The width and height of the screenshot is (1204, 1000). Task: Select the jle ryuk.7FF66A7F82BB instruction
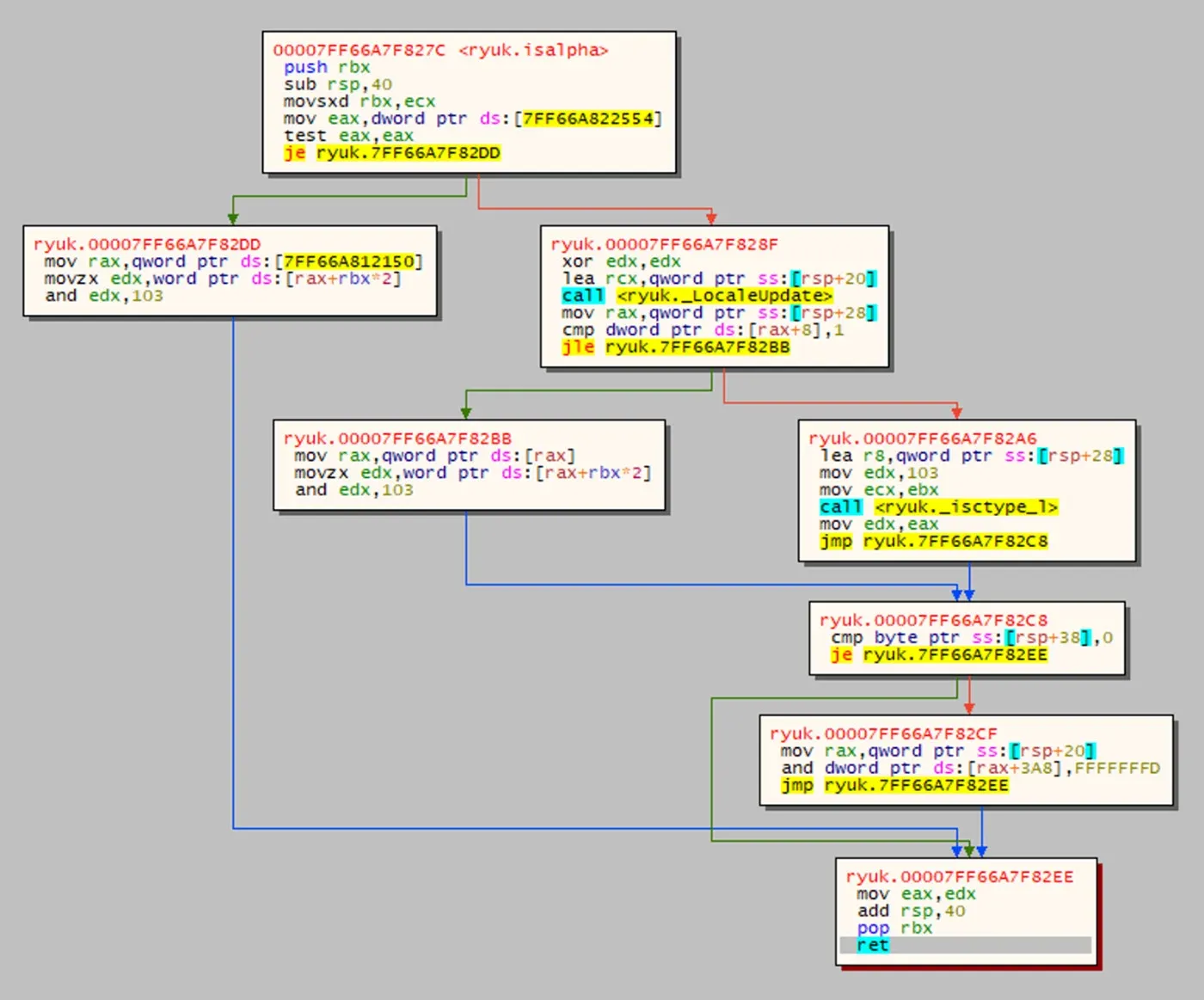tap(675, 347)
